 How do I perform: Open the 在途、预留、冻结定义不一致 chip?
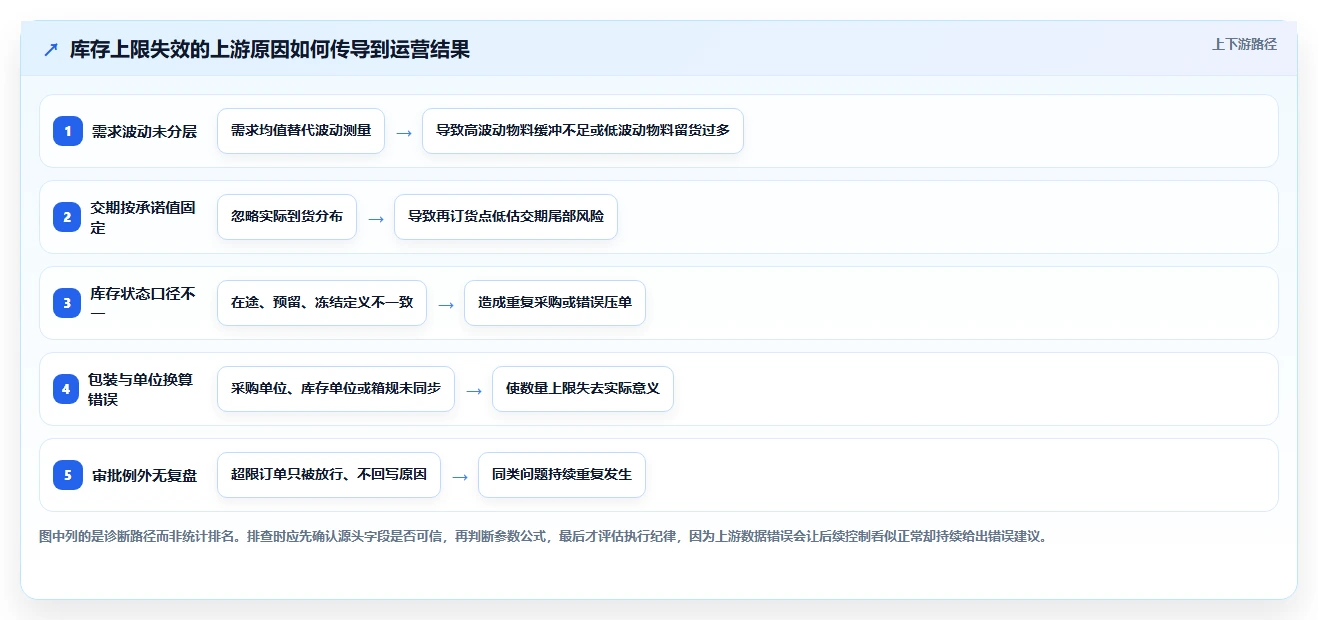tap(322, 303)
